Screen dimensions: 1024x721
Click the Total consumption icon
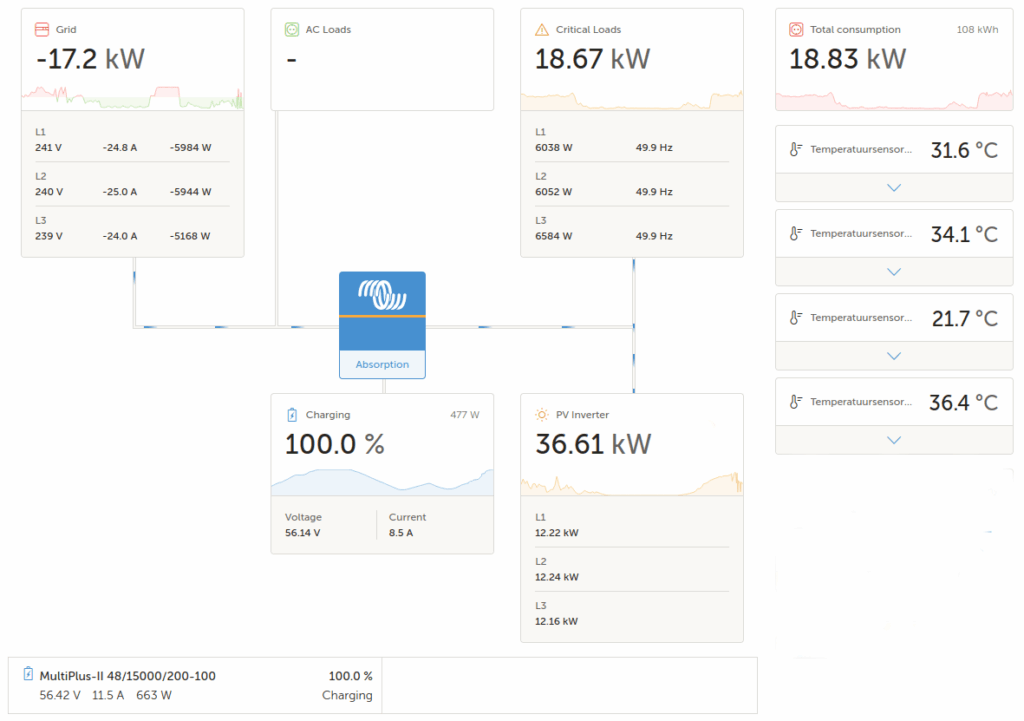pyautogui.click(x=796, y=30)
